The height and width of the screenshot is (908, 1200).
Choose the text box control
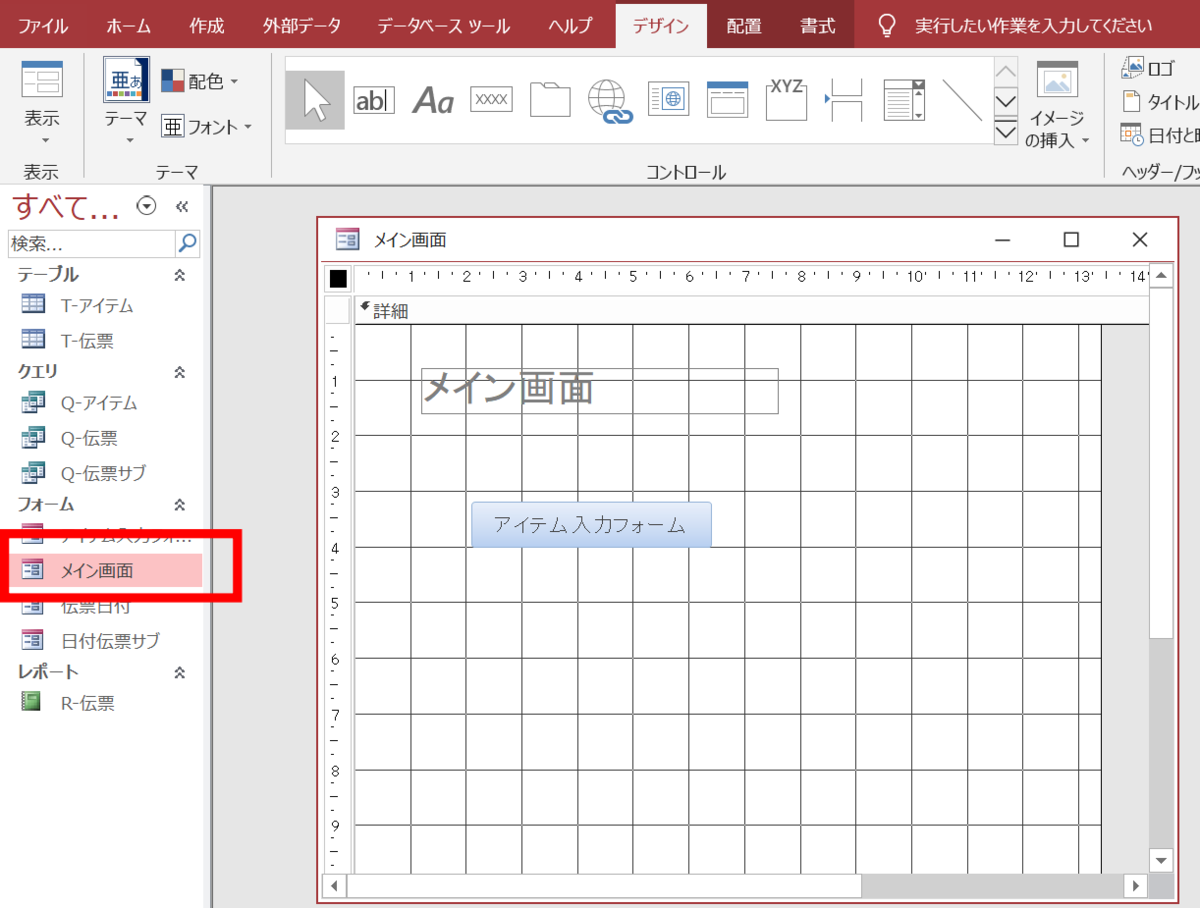(374, 100)
